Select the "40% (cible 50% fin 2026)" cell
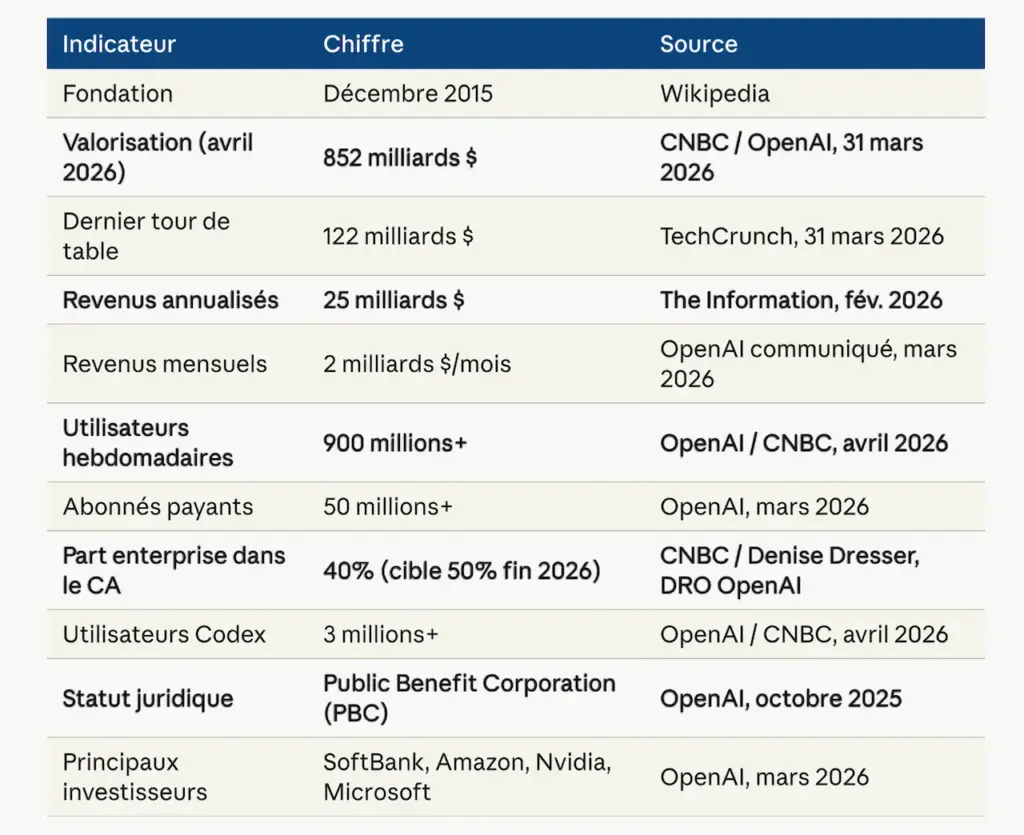1024x835 pixels. tap(461, 571)
